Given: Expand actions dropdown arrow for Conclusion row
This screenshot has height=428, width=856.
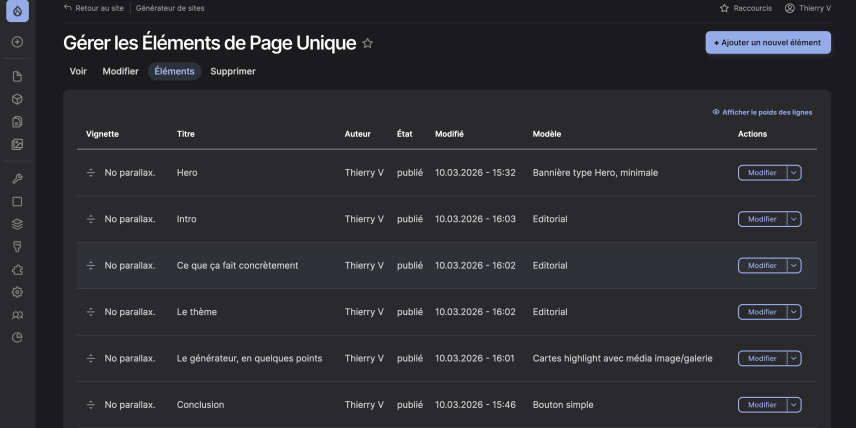Looking at the screenshot, I should (794, 405).
